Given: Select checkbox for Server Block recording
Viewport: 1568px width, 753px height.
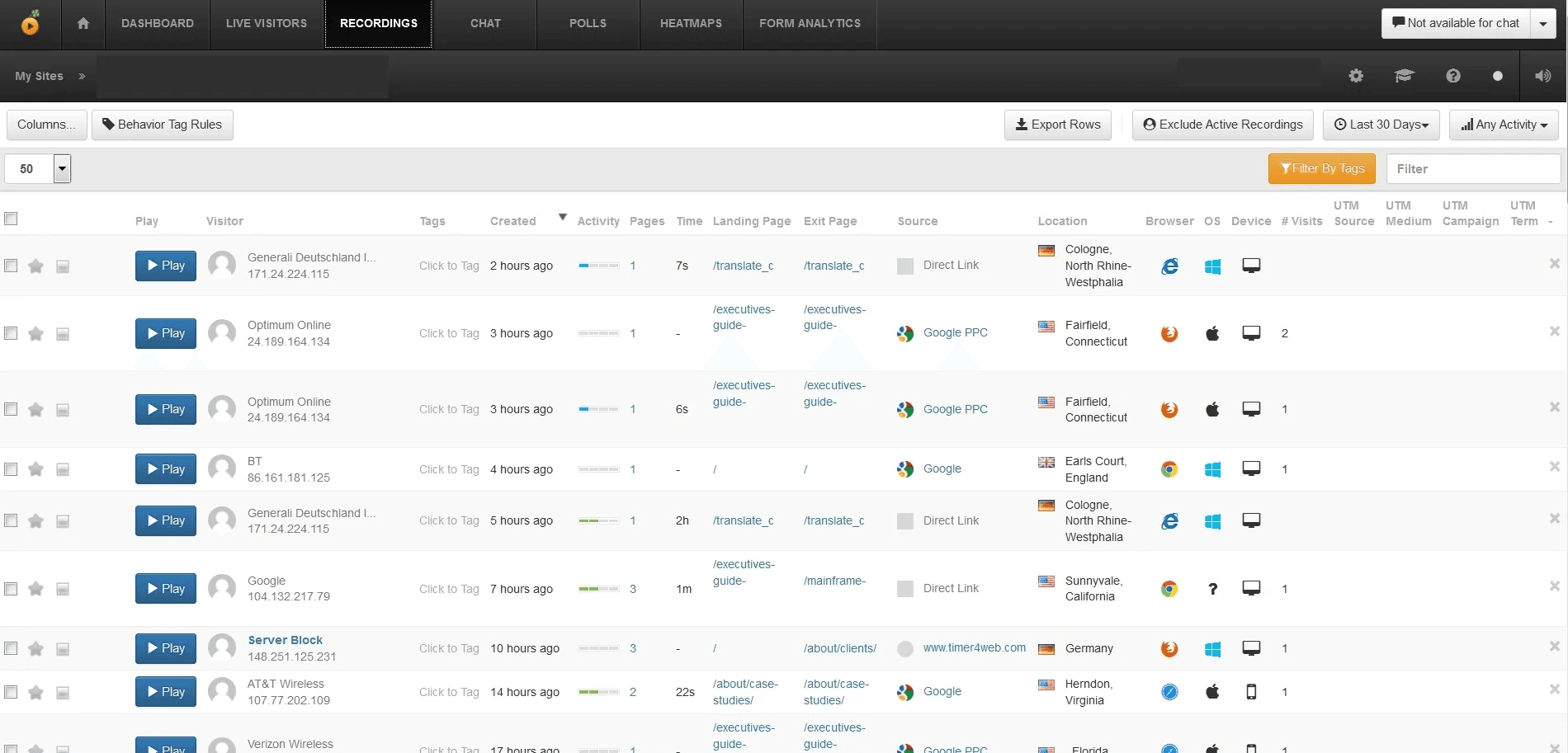Looking at the screenshot, I should point(11,648).
